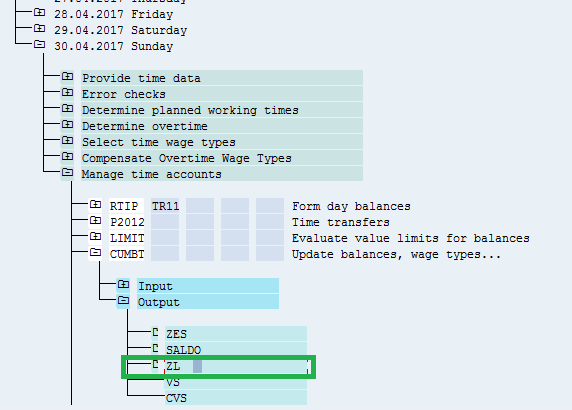The width and height of the screenshot is (572, 410).
Task: Select the 28.04.2017 Friday row
Action: pos(113,15)
